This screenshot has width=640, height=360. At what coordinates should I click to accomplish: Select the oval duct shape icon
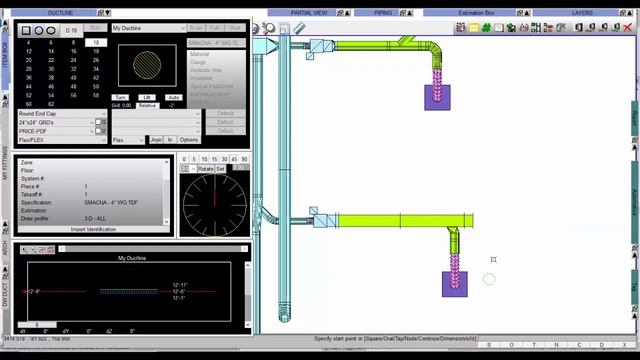pyautogui.click(x=51, y=30)
